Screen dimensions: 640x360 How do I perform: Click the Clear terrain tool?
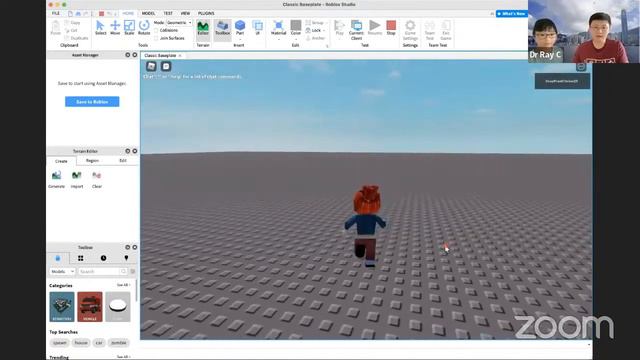pyautogui.click(x=97, y=179)
